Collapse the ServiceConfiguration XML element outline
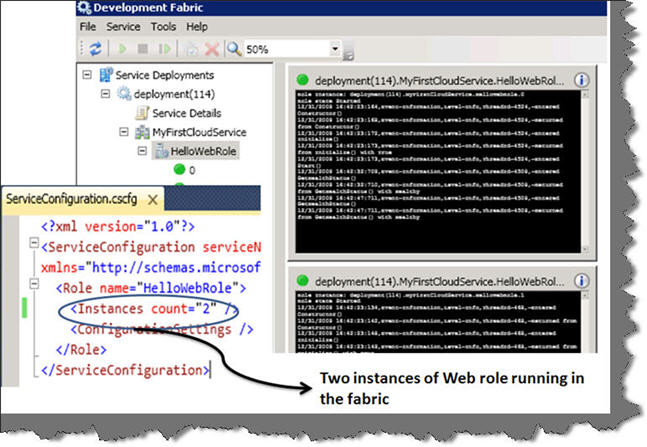The width and height of the screenshot is (647, 447). click(34, 242)
